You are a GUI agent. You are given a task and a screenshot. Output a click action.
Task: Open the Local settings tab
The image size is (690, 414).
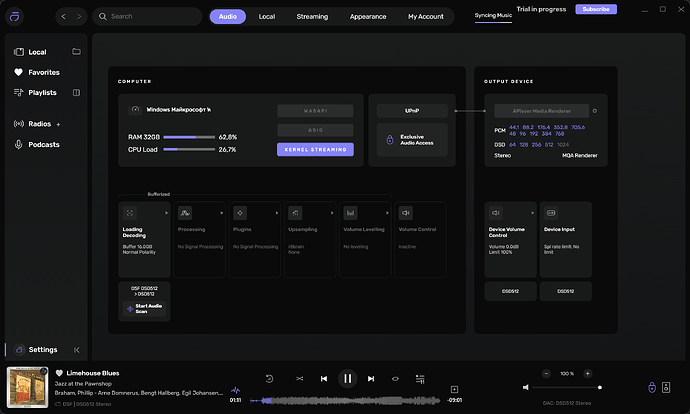pyautogui.click(x=267, y=17)
